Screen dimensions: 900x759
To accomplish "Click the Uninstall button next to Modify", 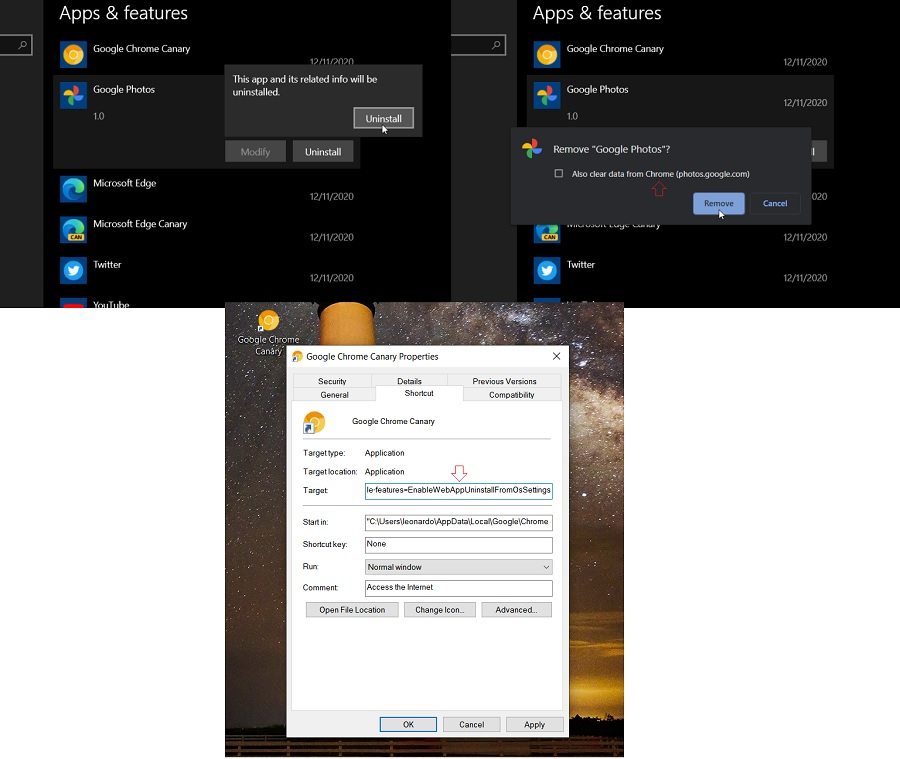I will (323, 152).
